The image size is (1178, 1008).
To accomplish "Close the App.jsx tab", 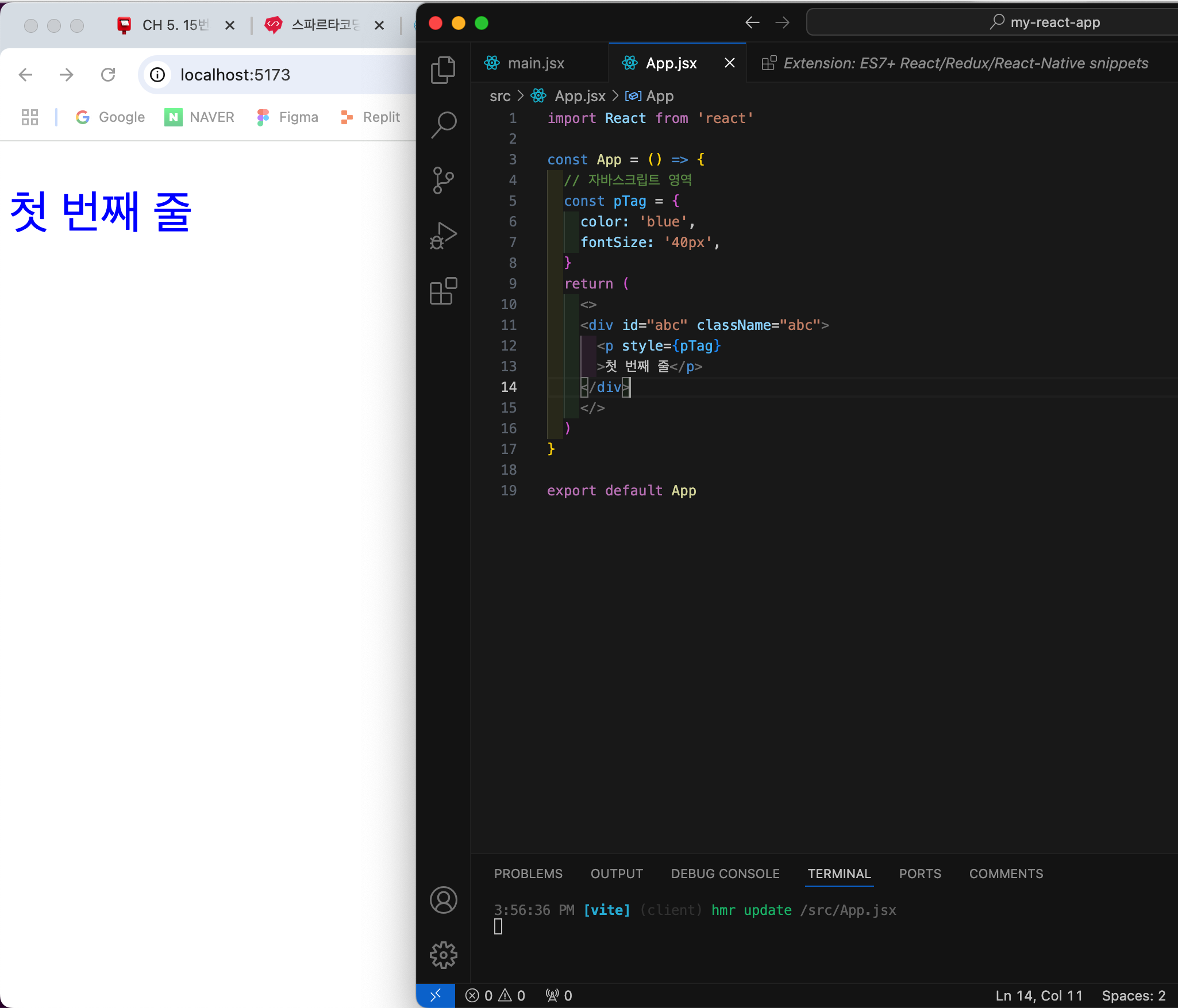I will 730,63.
